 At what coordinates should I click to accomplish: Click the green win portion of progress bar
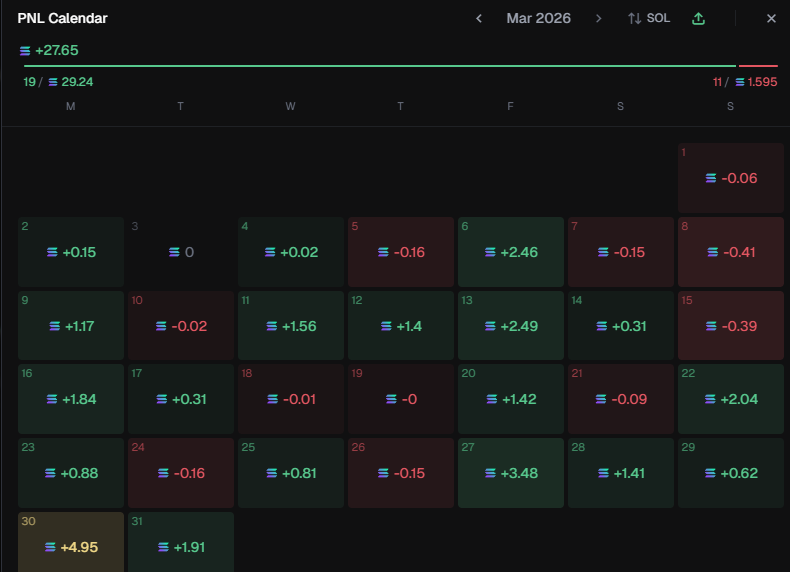380,66
